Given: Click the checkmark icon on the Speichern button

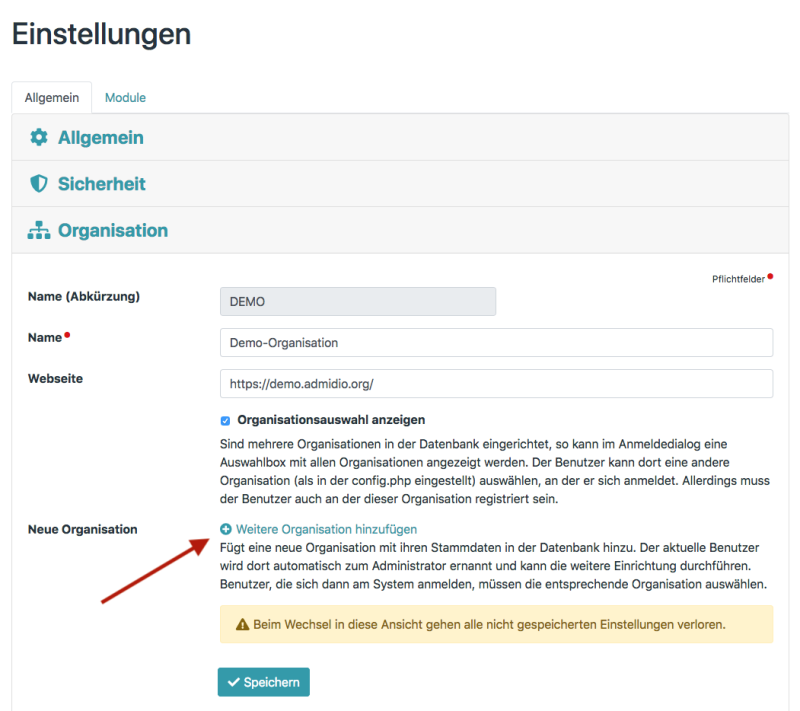Looking at the screenshot, I should coord(234,681).
